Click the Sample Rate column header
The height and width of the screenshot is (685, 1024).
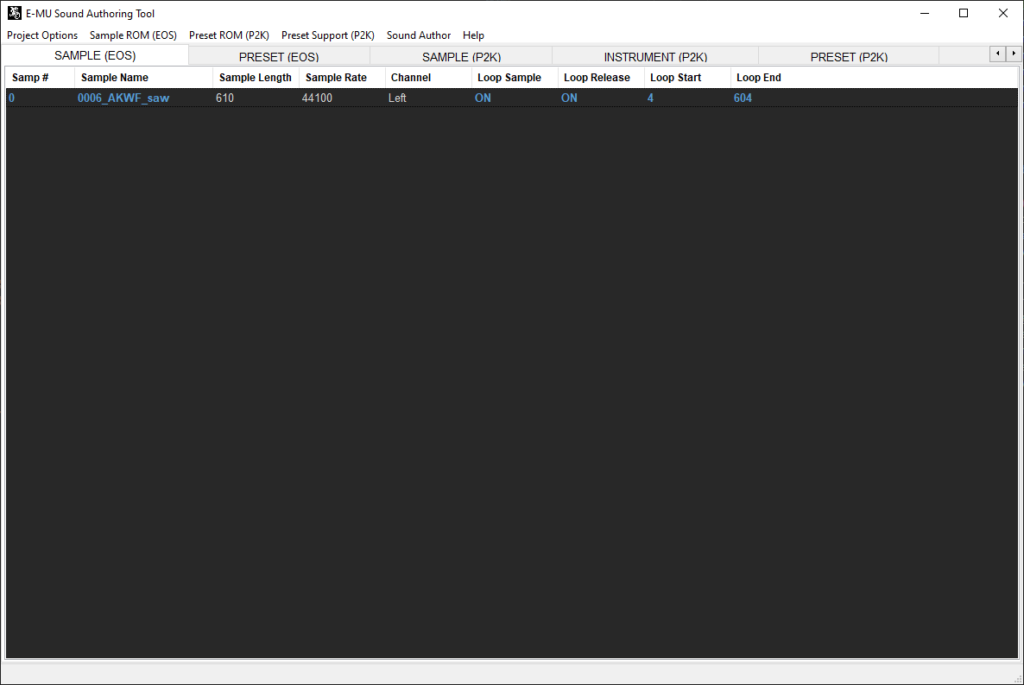click(x=342, y=78)
